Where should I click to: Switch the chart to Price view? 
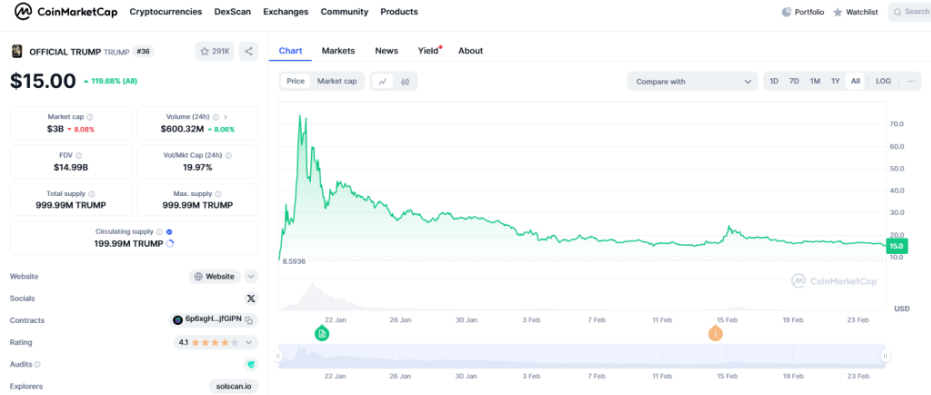point(296,81)
